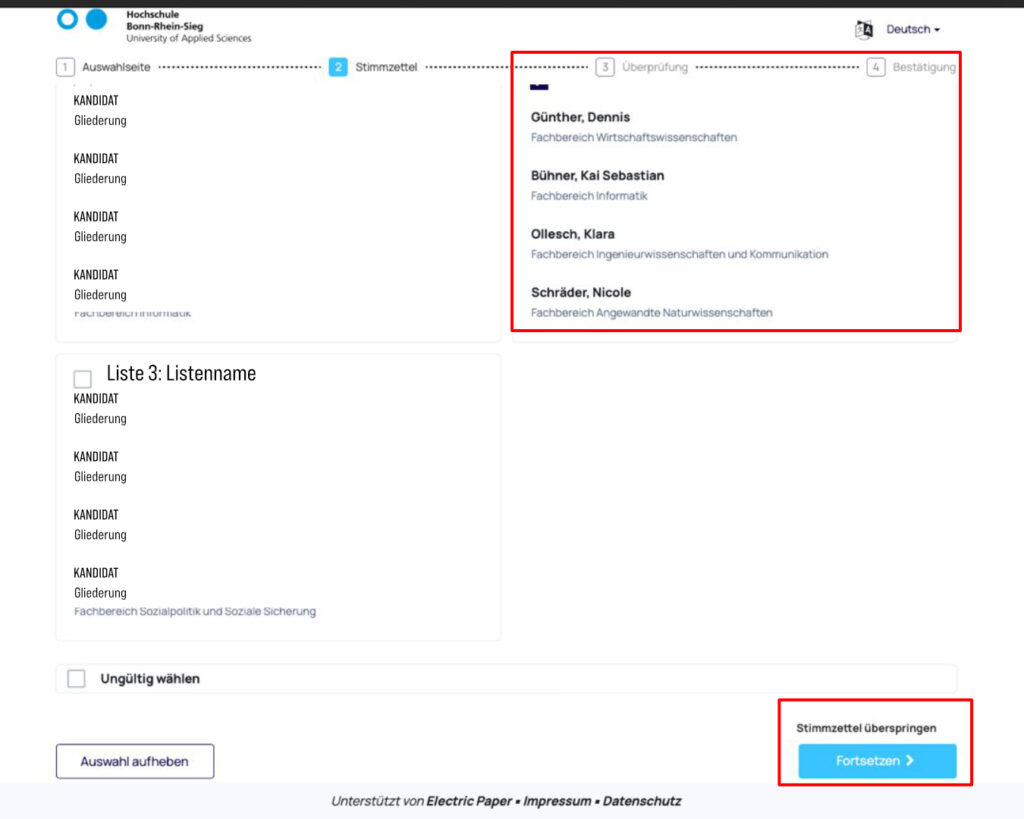Click the Fortsetzen button
The height and width of the screenshot is (819, 1024).
[x=877, y=761]
